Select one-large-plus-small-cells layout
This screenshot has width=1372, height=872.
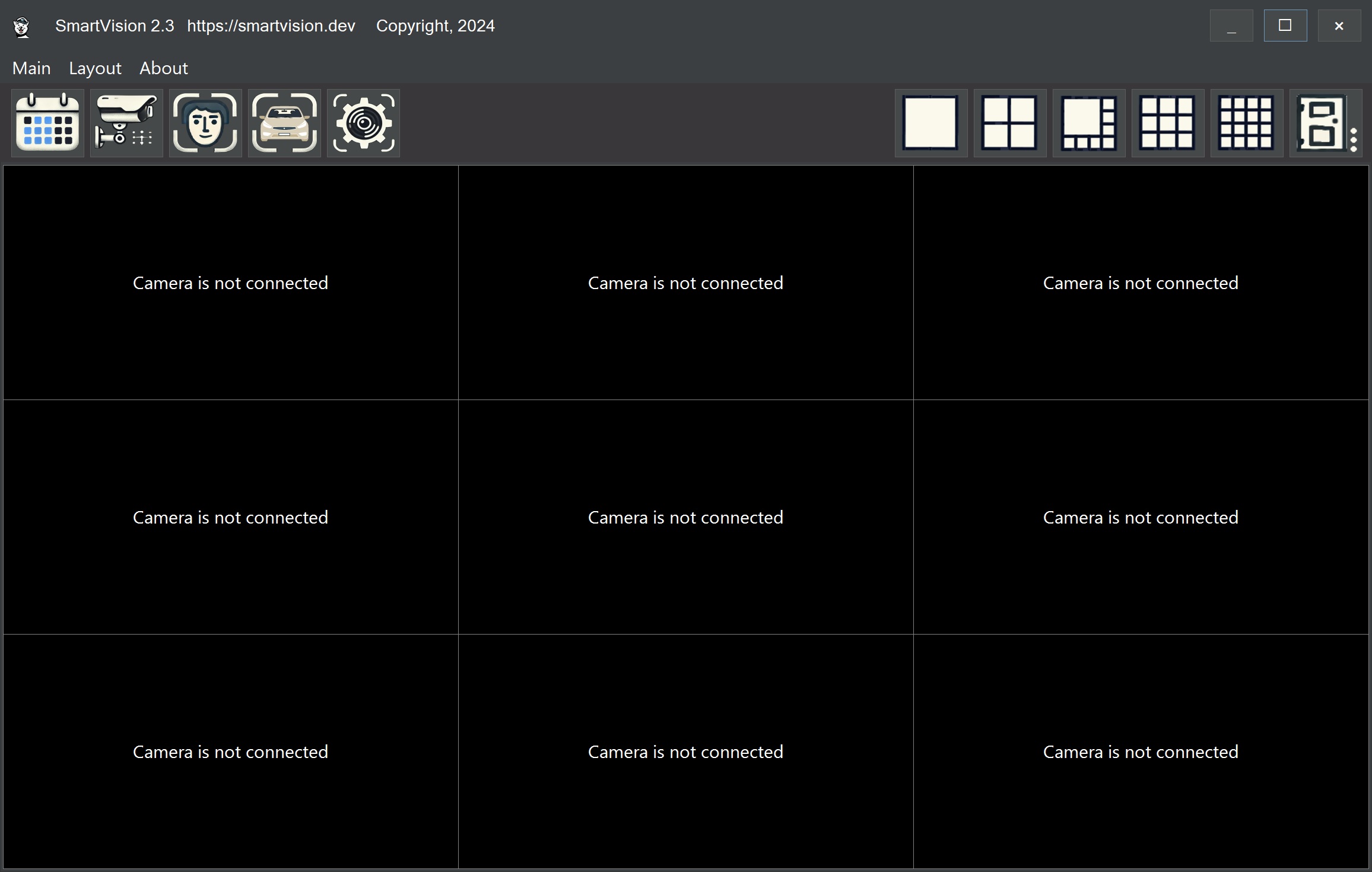click(x=1088, y=123)
